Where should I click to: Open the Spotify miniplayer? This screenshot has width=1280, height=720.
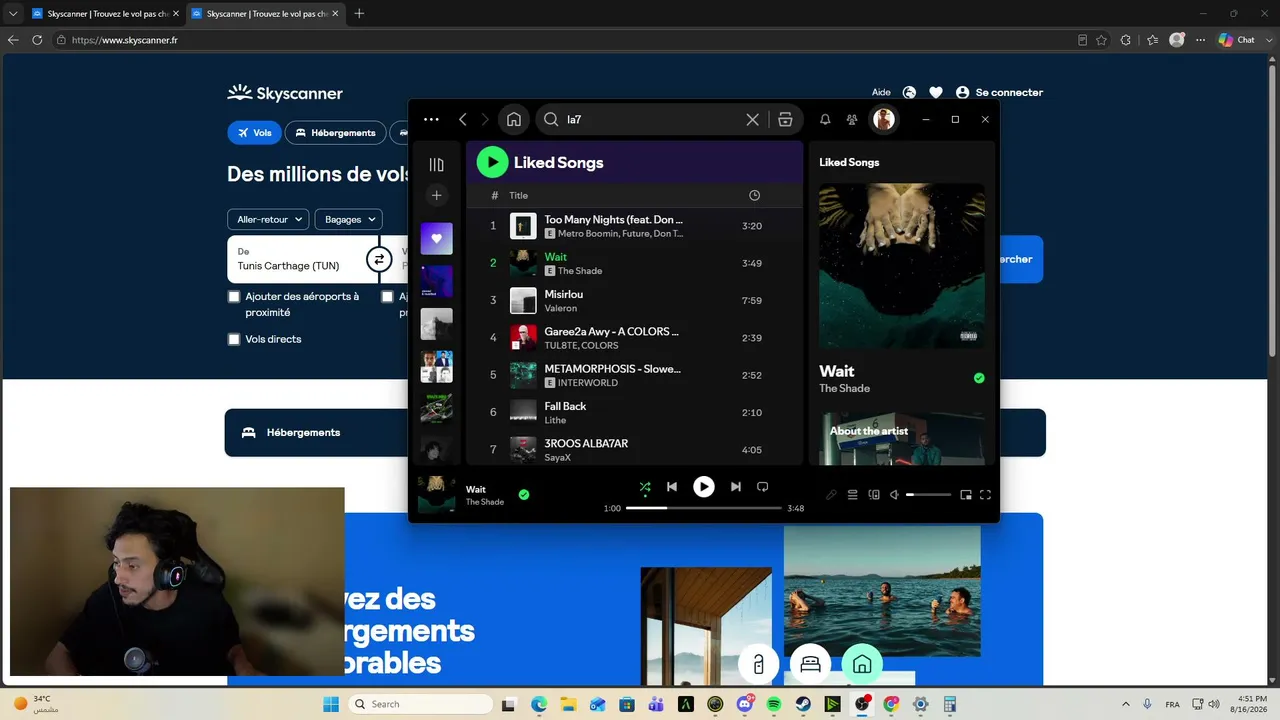click(x=966, y=495)
